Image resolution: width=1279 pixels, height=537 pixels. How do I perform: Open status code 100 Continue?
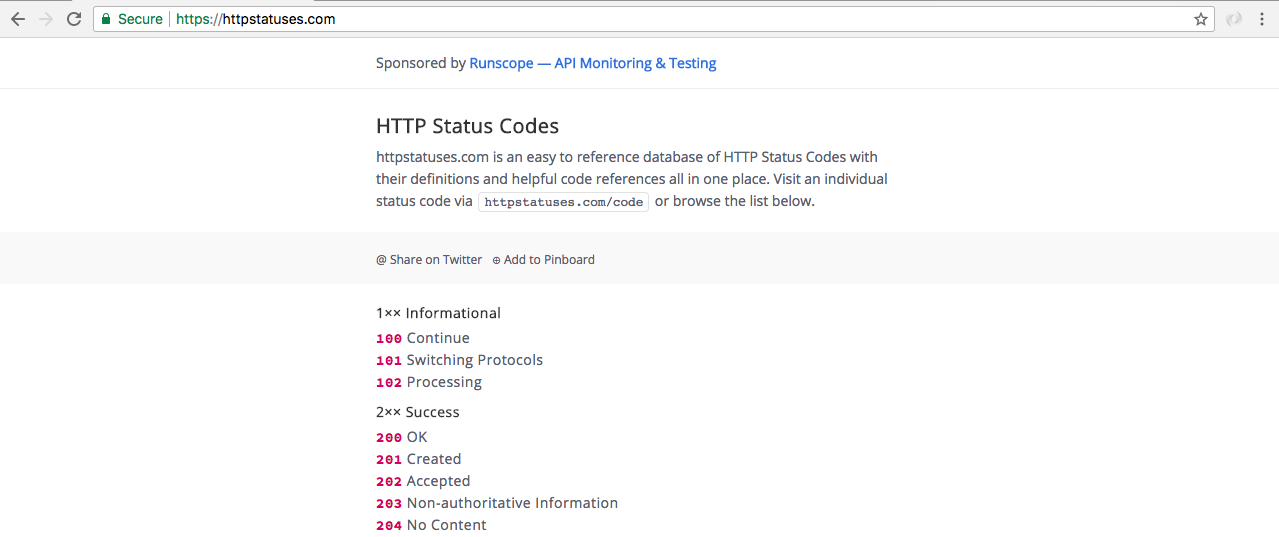423,338
